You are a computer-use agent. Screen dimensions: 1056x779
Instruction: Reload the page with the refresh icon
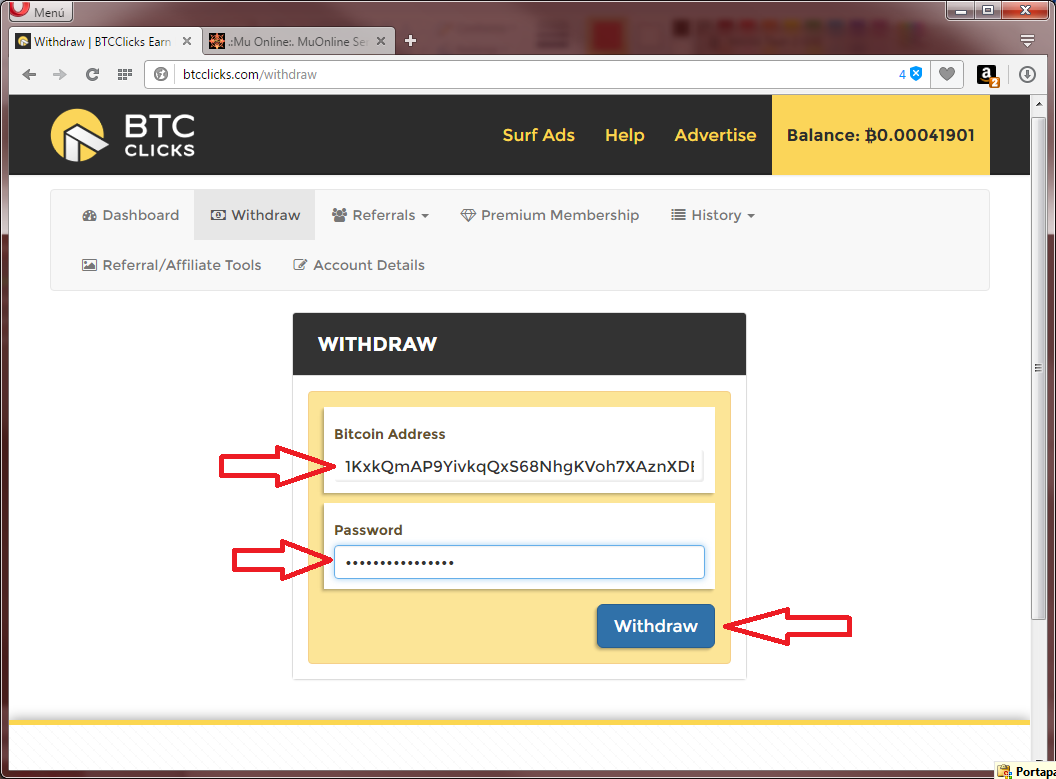(92, 75)
